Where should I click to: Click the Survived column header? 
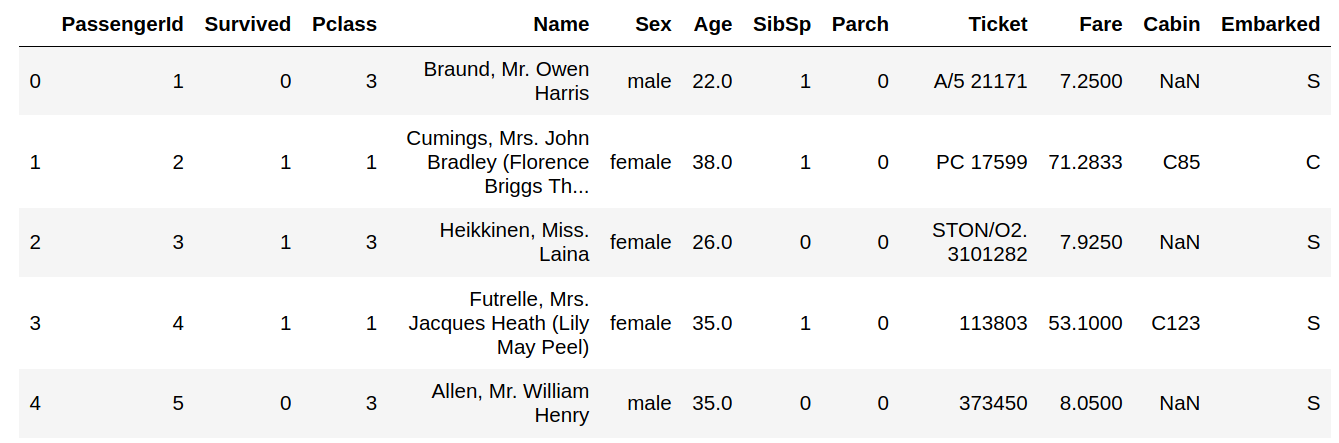point(248,24)
